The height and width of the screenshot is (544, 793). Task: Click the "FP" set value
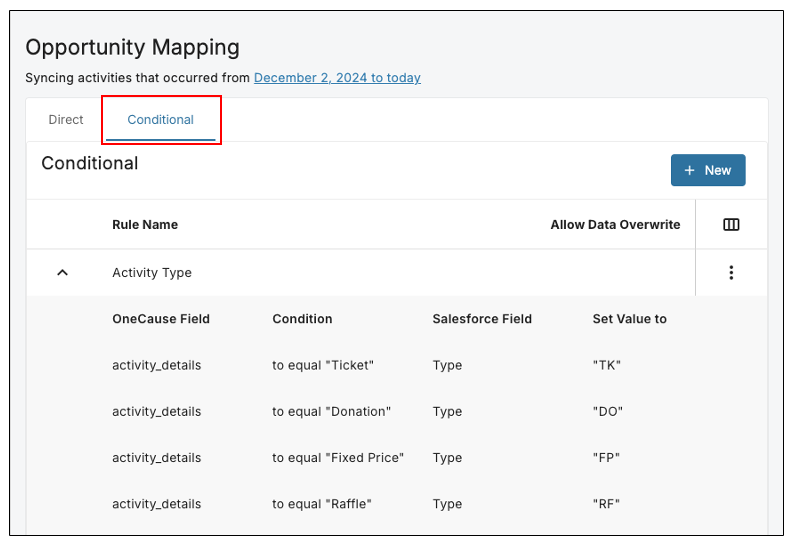click(606, 458)
